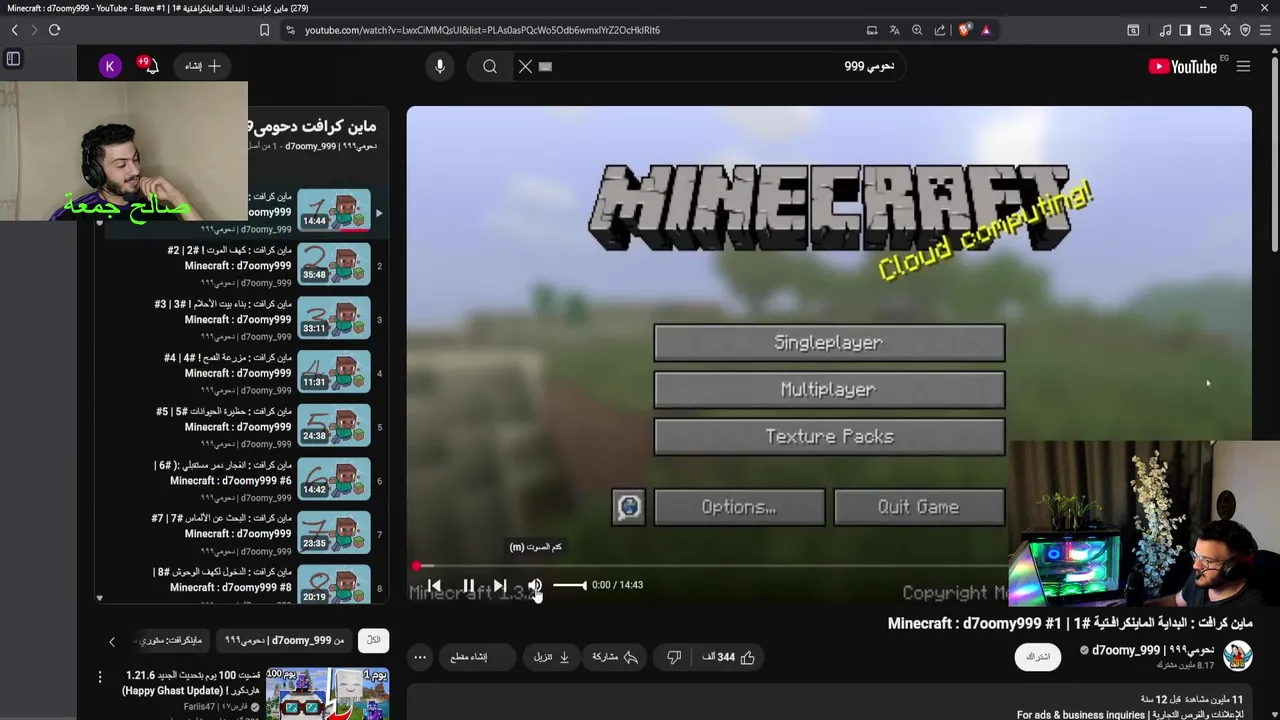Image resolution: width=1280 pixels, height=720 pixels.
Task: Open playlist title ماين كرافت دحومي
Action: (312, 126)
